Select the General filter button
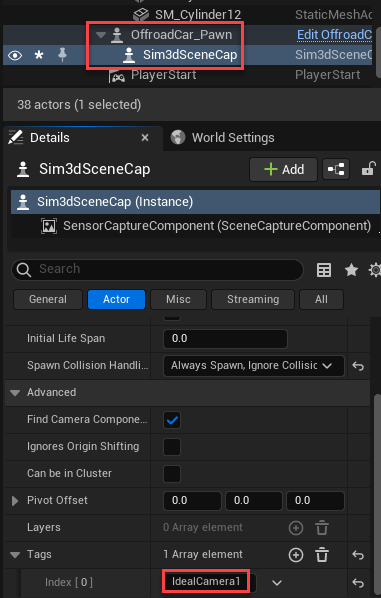 pos(48,299)
